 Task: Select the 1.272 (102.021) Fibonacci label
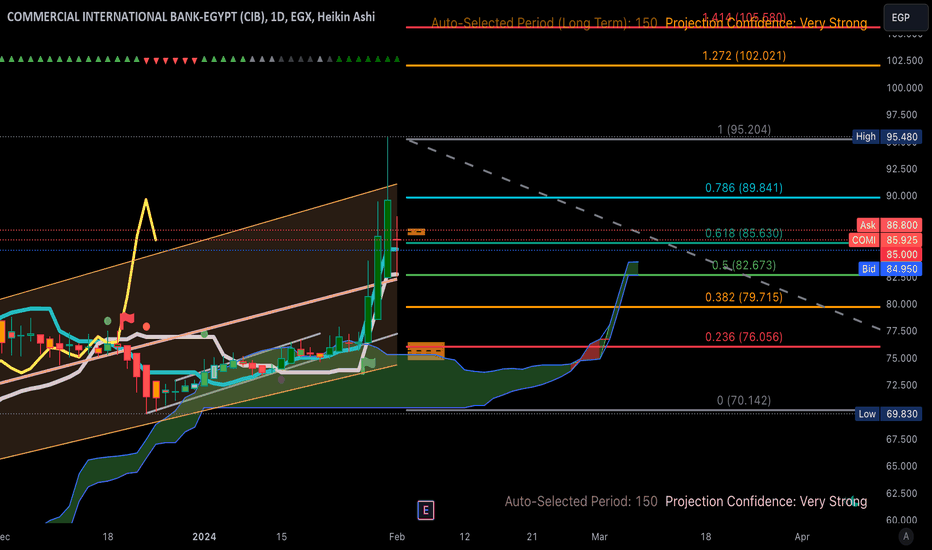coord(744,55)
